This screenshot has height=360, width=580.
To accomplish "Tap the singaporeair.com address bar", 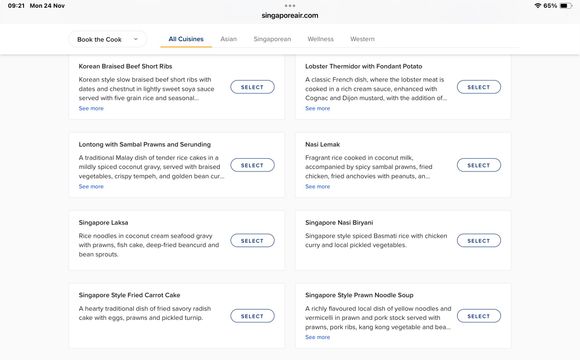I will click(290, 16).
